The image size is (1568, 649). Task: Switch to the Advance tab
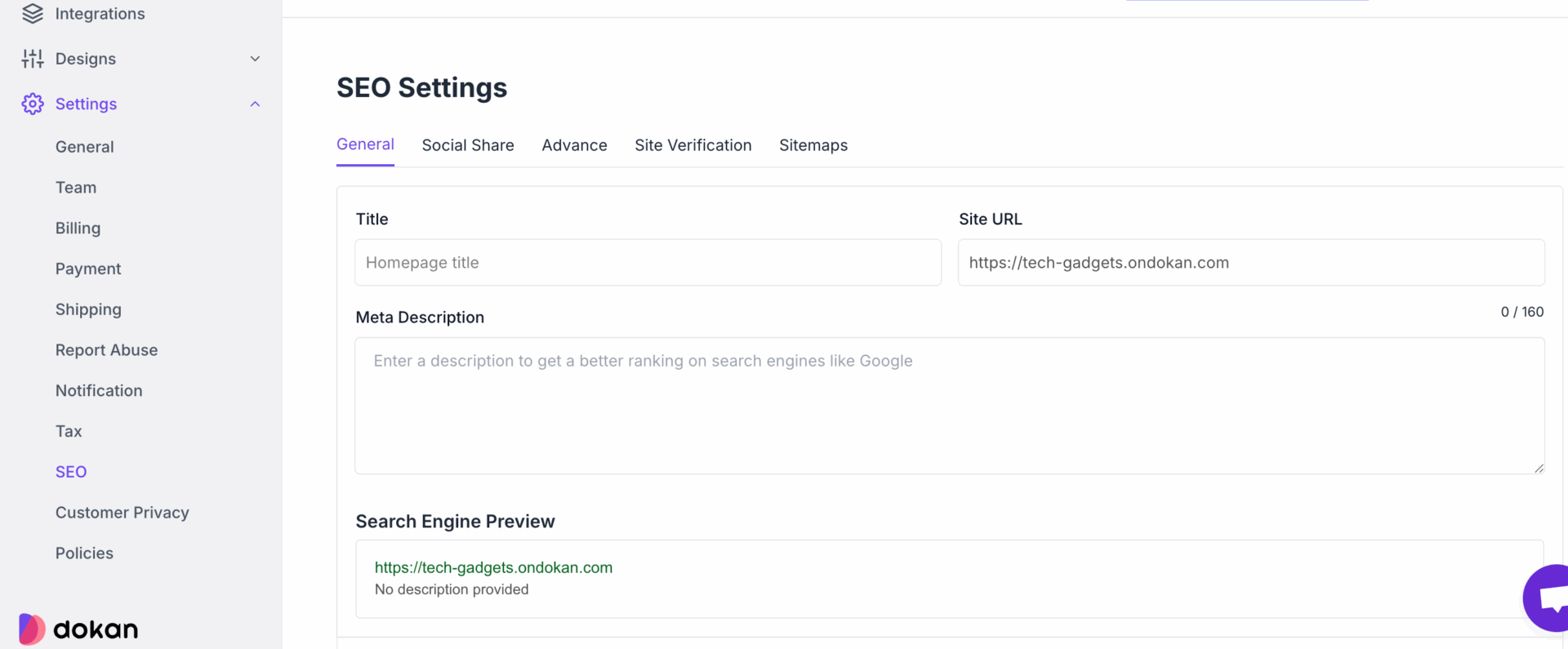pyautogui.click(x=575, y=145)
